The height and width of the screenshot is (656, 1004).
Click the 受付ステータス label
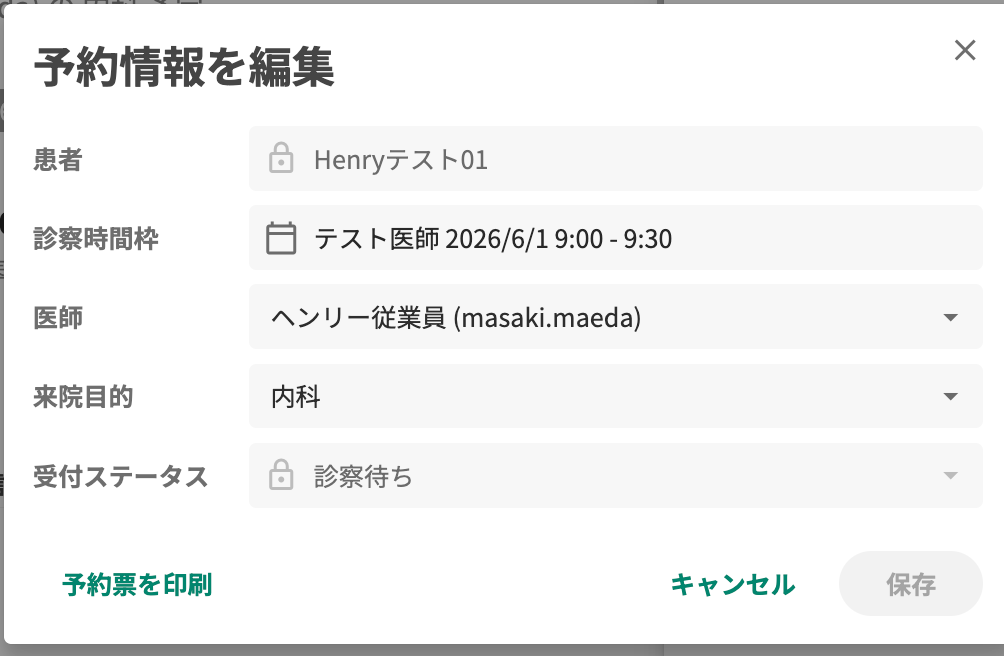pyautogui.click(x=120, y=477)
